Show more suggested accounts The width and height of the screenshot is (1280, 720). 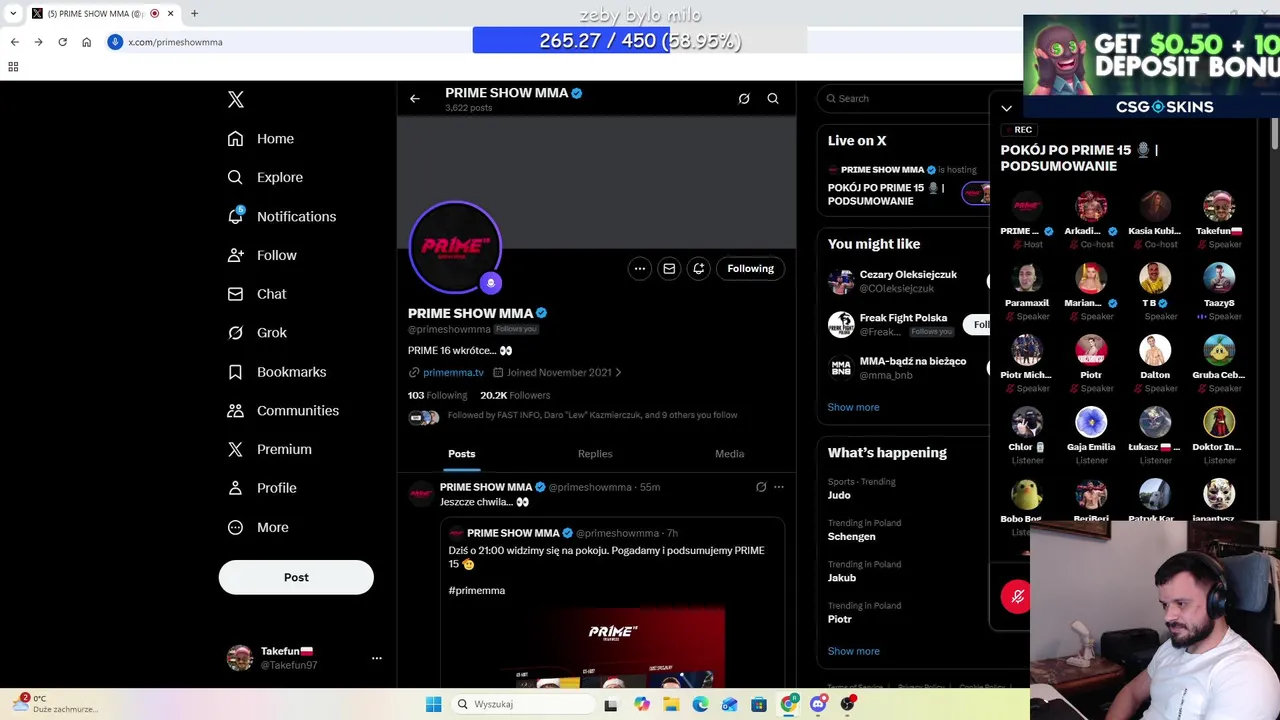point(853,407)
